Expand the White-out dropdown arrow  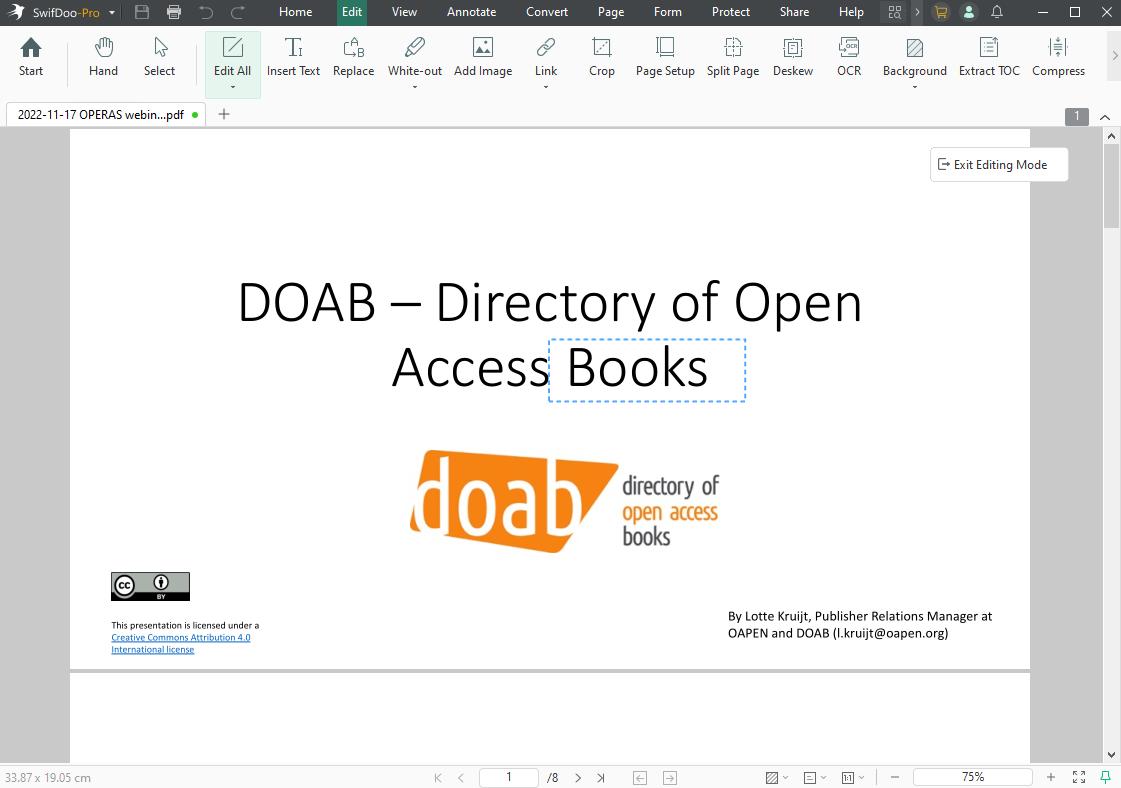point(415,87)
